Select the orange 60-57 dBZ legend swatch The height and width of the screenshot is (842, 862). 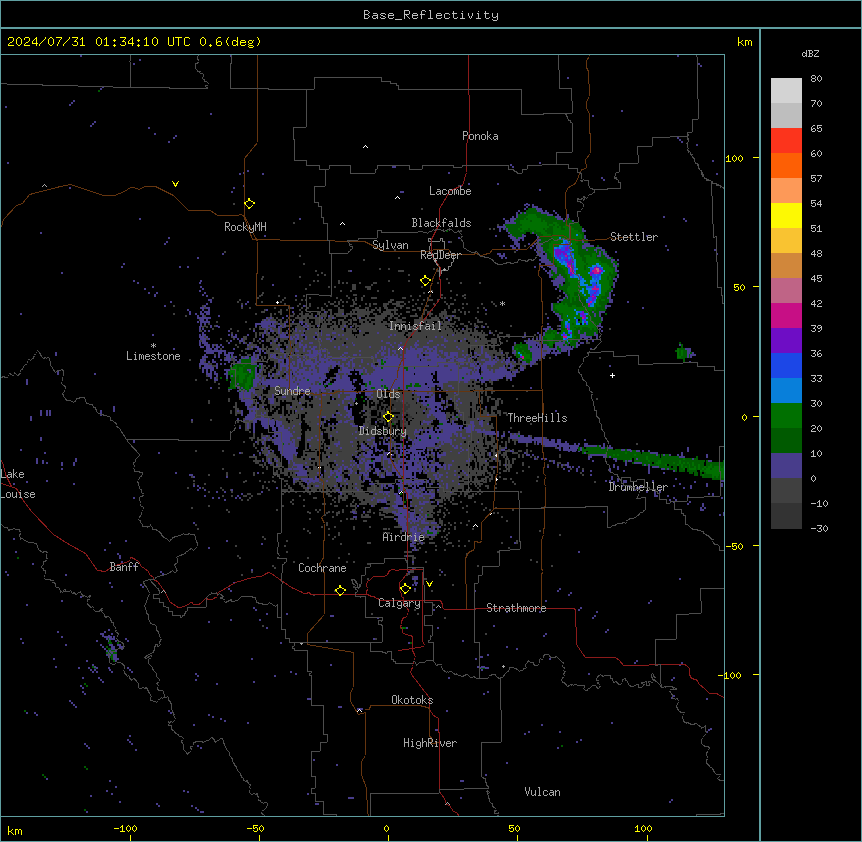click(786, 165)
